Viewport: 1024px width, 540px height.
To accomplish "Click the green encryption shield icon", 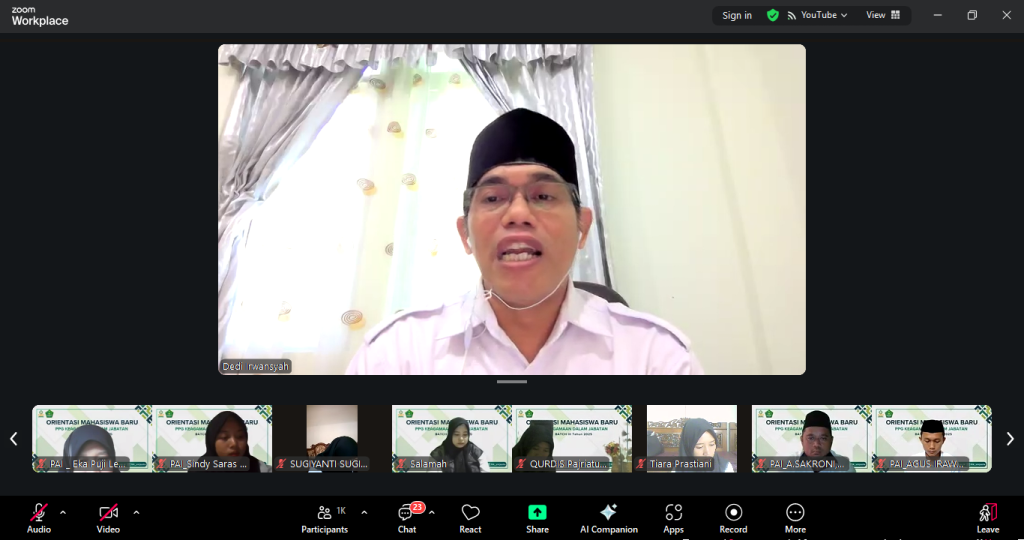I will click(772, 15).
